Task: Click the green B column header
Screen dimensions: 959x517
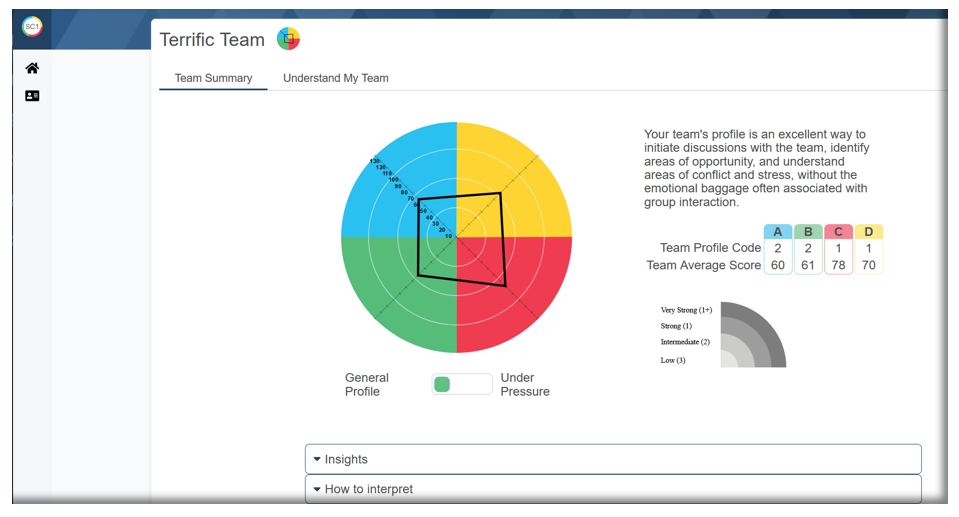Action: 808,232
